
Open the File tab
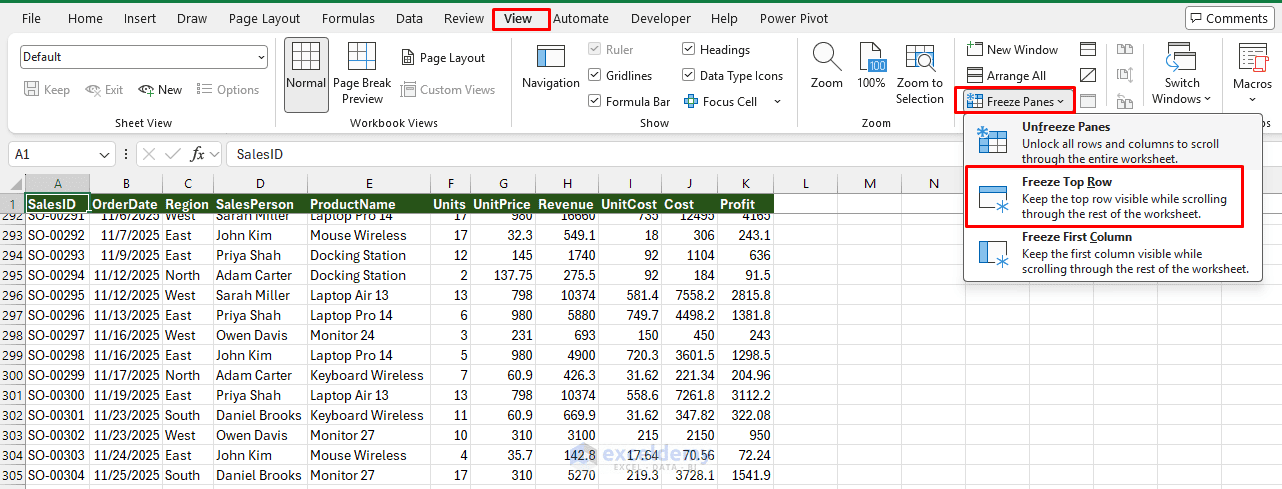click(31, 19)
